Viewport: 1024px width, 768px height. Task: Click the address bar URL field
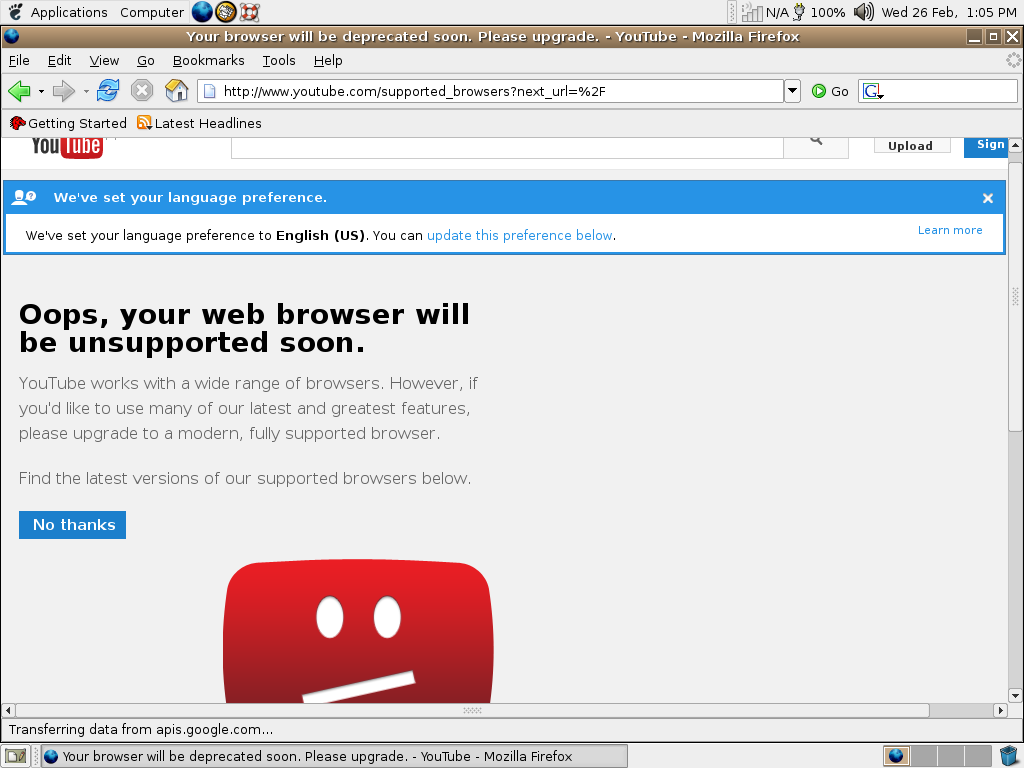(490, 91)
